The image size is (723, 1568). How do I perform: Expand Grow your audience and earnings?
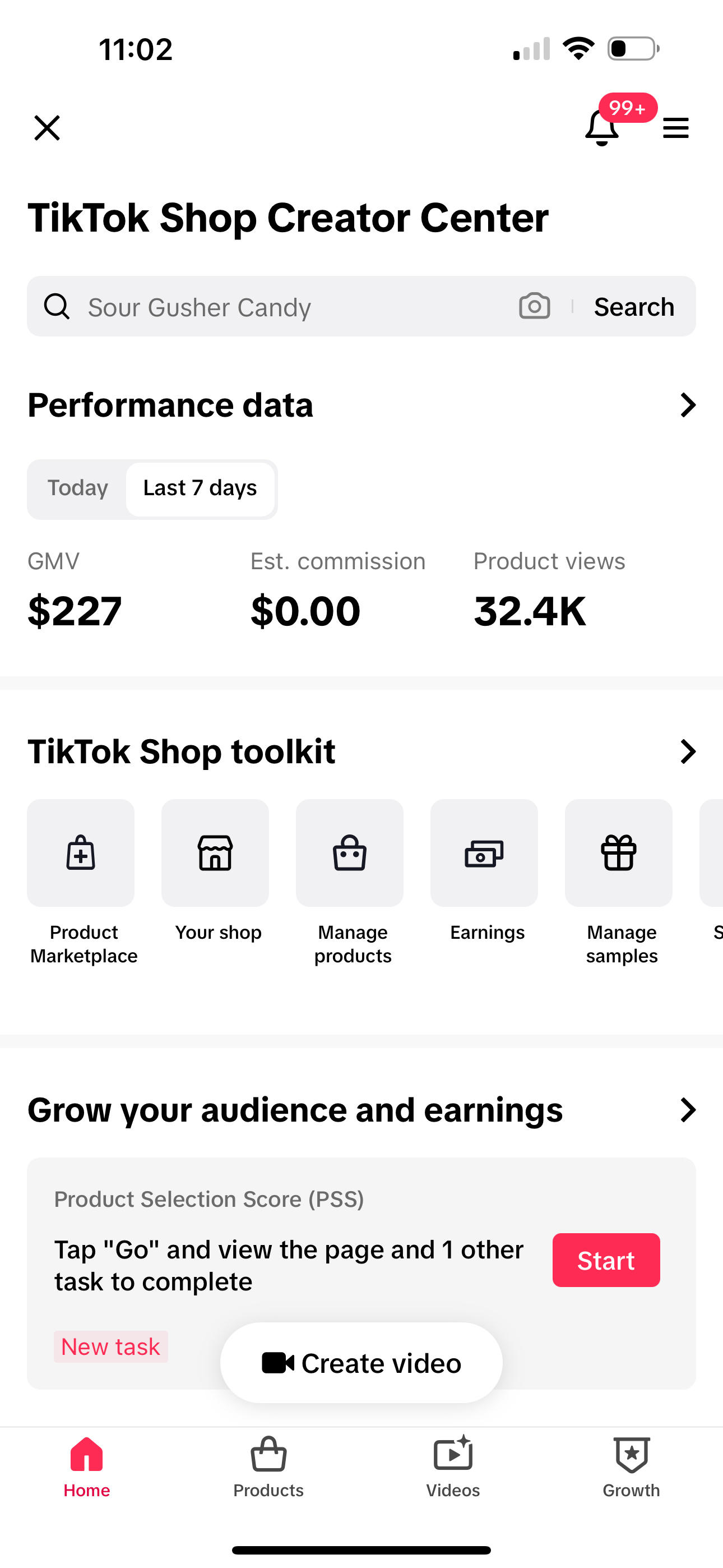pos(688,1110)
